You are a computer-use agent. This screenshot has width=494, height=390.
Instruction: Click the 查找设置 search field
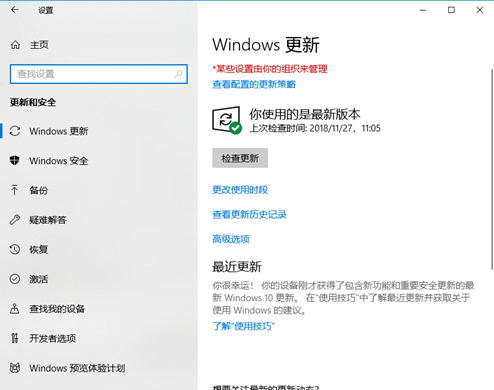tap(99, 74)
